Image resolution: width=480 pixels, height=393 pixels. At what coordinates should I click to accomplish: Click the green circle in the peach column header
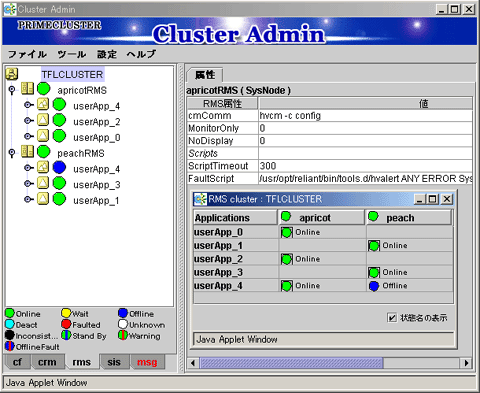click(x=373, y=217)
